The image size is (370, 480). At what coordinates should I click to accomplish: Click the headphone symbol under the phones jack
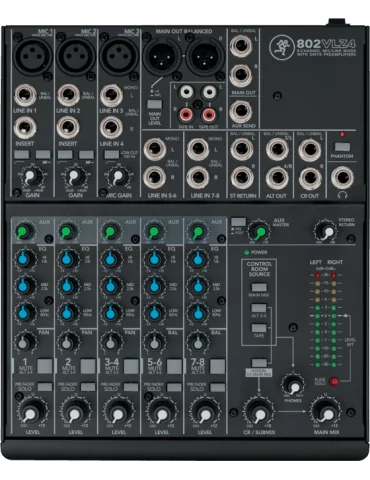[x=342, y=195]
